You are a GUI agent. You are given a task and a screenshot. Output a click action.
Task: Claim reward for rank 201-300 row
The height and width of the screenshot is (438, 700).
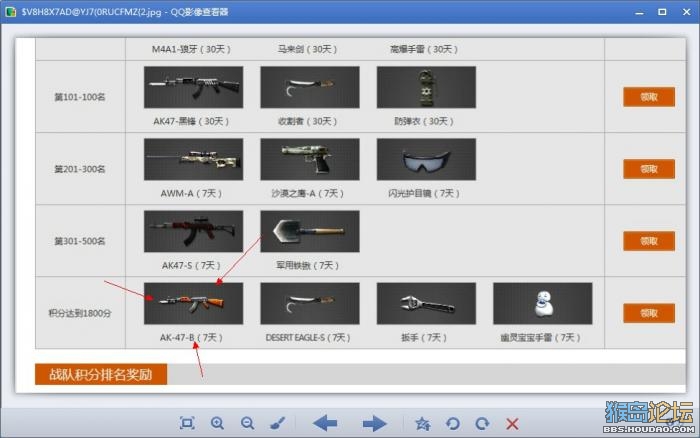coord(649,169)
